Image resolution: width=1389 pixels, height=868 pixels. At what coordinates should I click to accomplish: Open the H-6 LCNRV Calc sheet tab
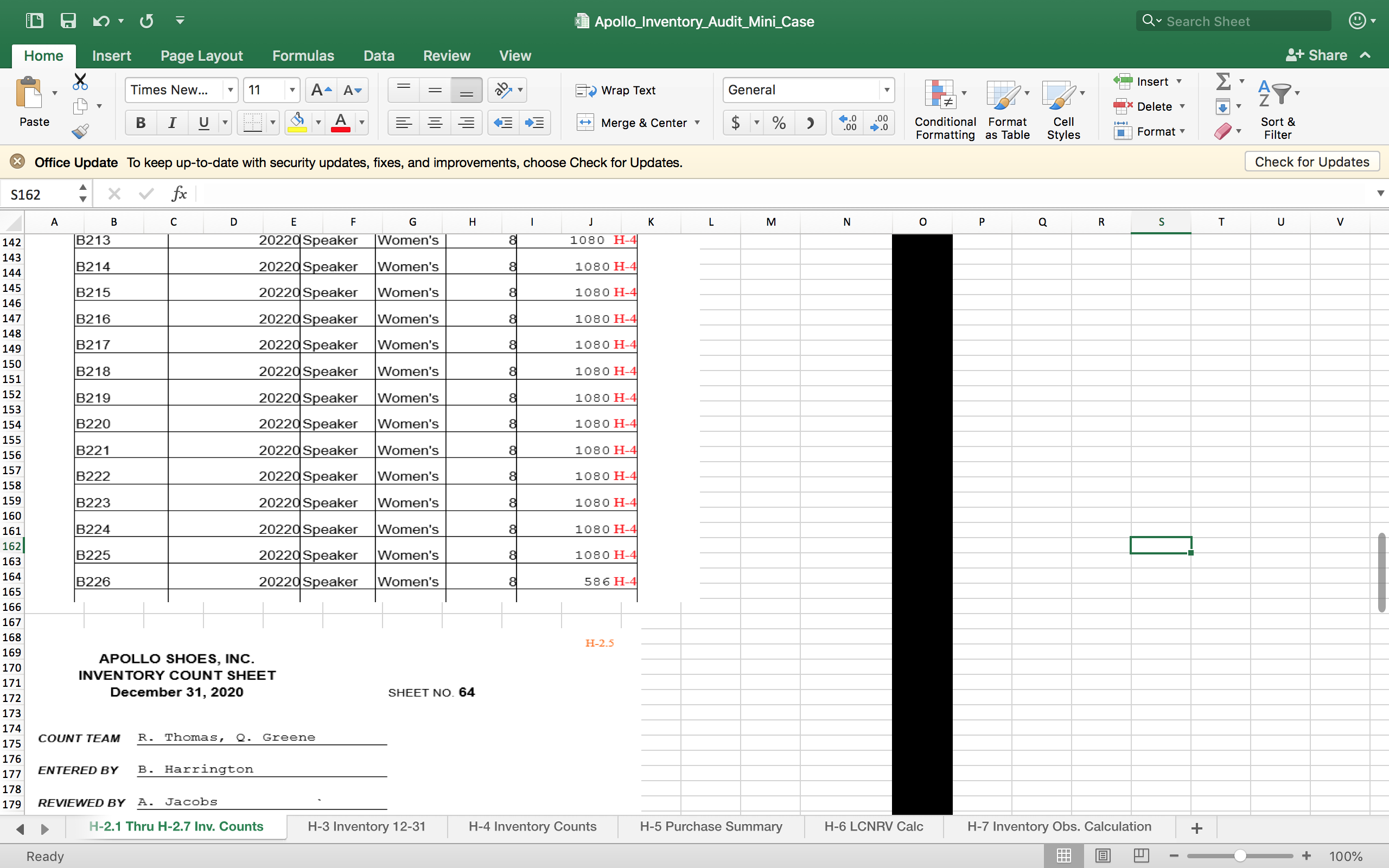click(x=873, y=827)
